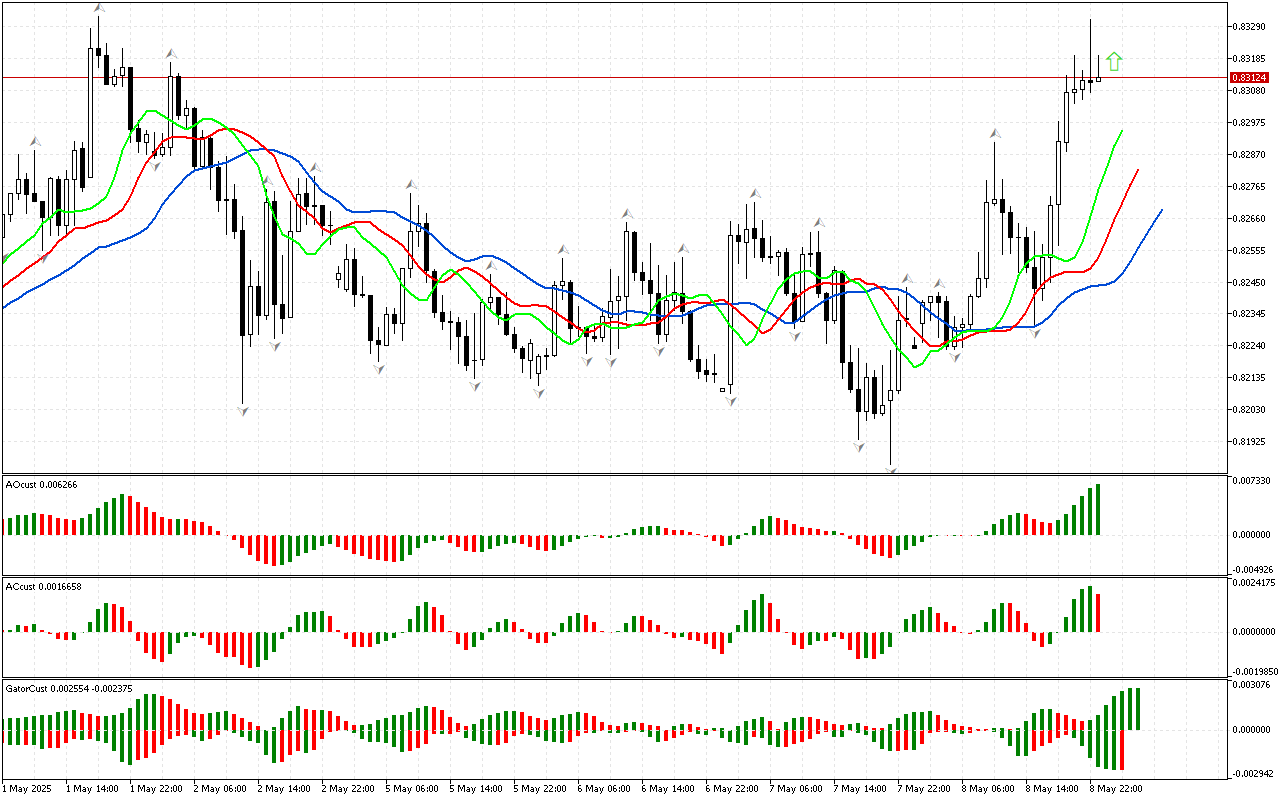Select right end of red Alligator Teeth line
Viewport: 1280px width, 800px height.
1138,171
